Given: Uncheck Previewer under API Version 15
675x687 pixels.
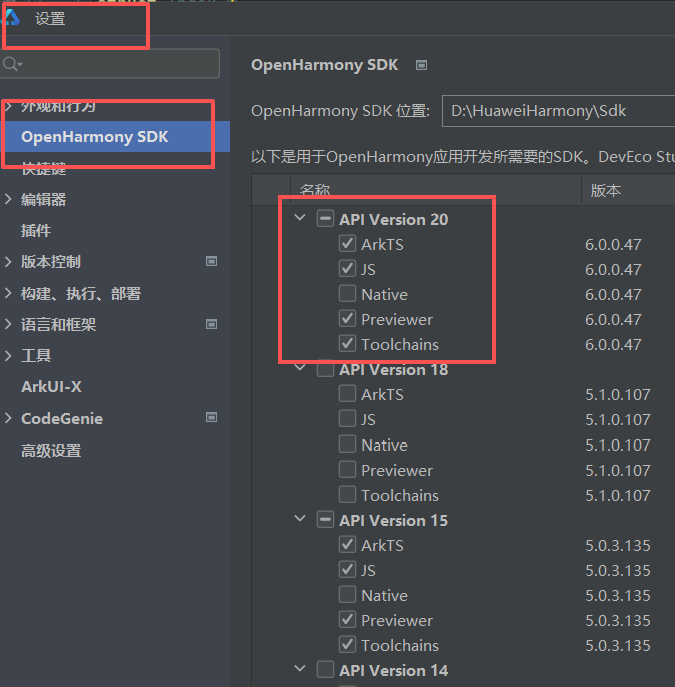Looking at the screenshot, I should click(347, 620).
